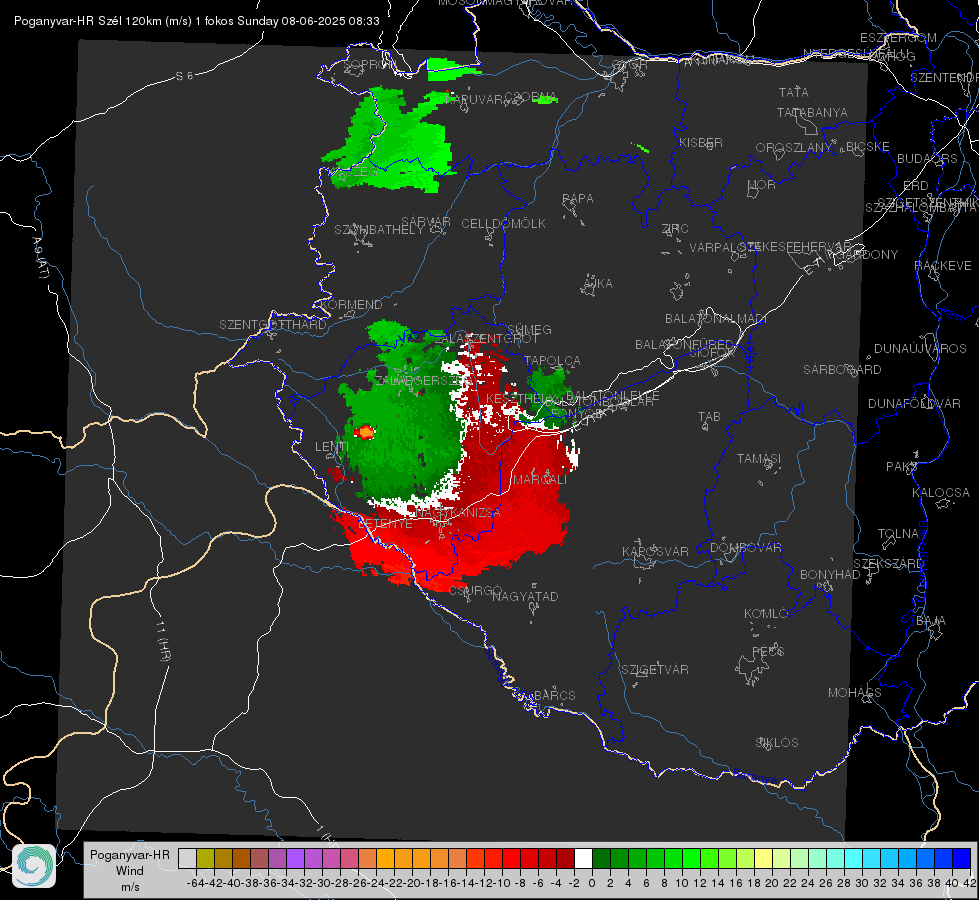Click the SZOMBATHELY city label
Viewport: 979px width, 900px height.
click(379, 229)
